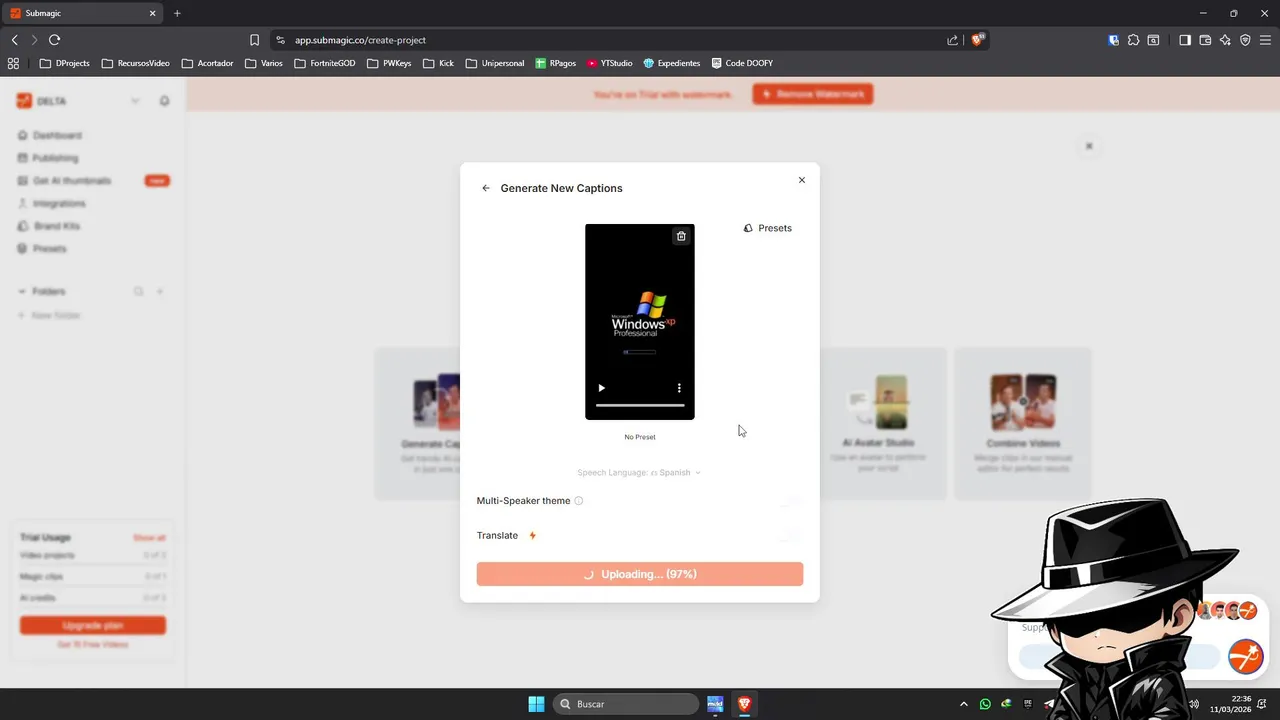Open the browser hamburger menu
This screenshot has height=720, width=1280.
click(x=1265, y=40)
